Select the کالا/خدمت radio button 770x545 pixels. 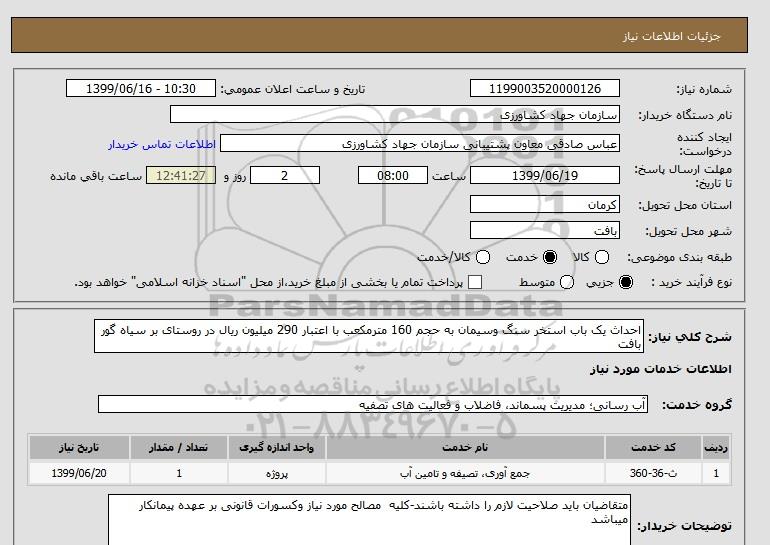point(483,257)
